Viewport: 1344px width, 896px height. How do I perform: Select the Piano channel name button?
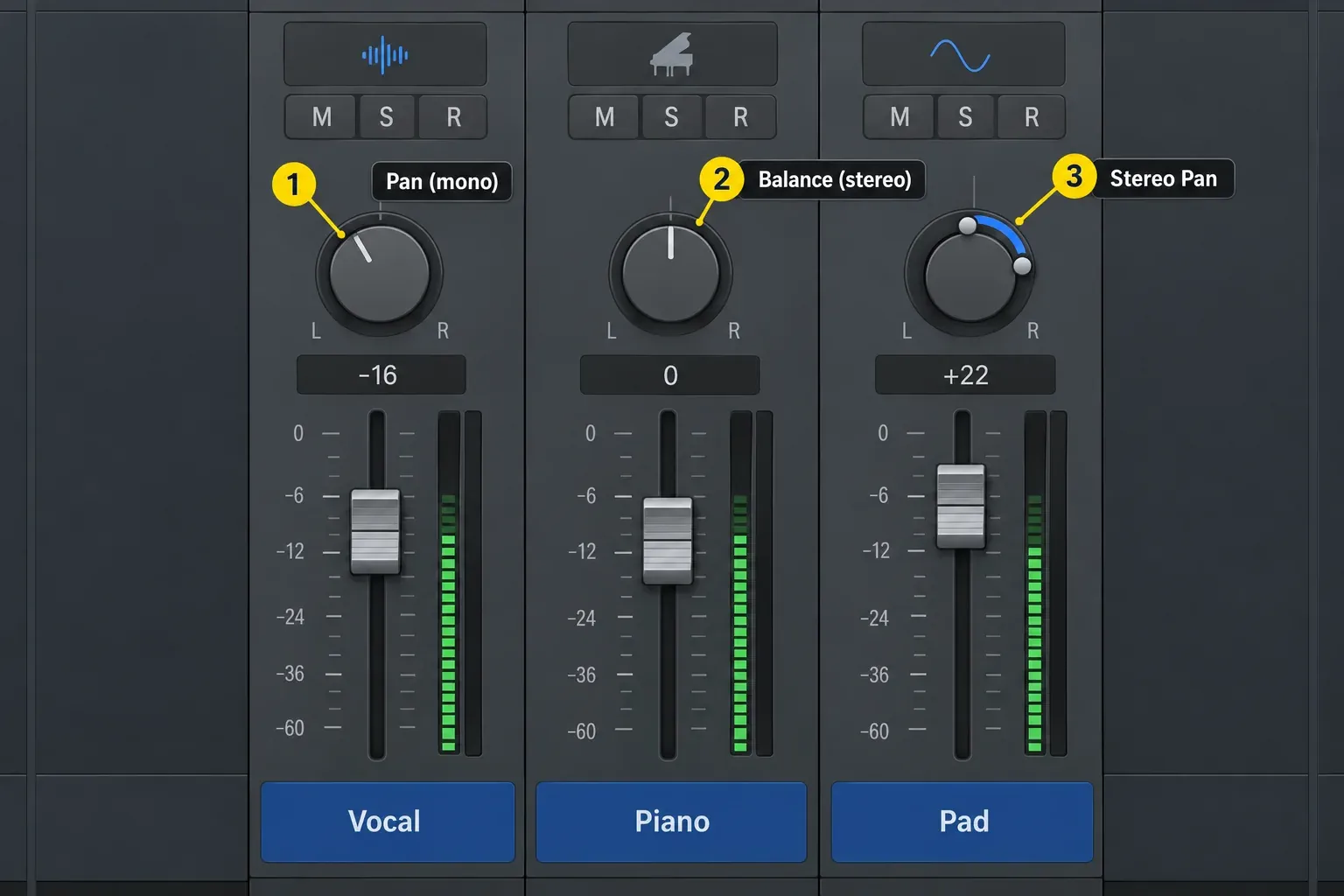(671, 822)
